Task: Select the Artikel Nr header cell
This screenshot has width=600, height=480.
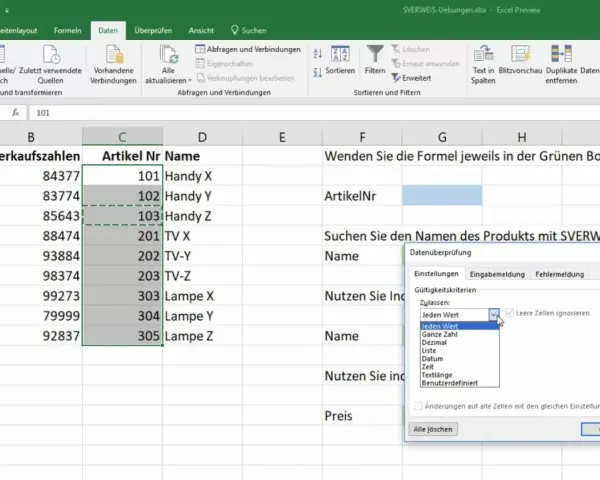Action: point(122,156)
